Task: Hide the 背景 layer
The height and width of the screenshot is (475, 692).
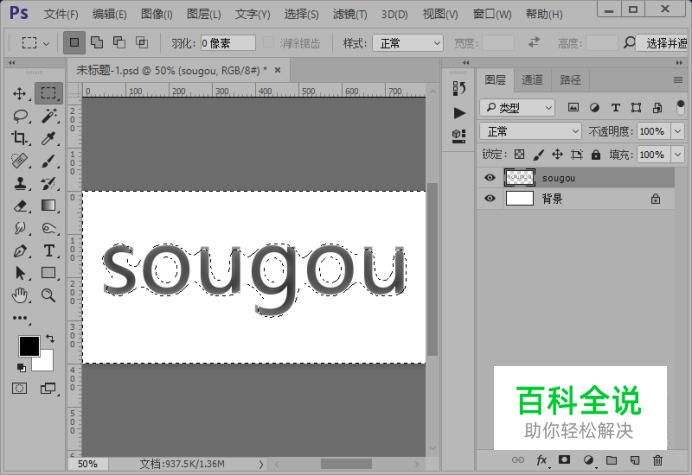Action: click(489, 198)
